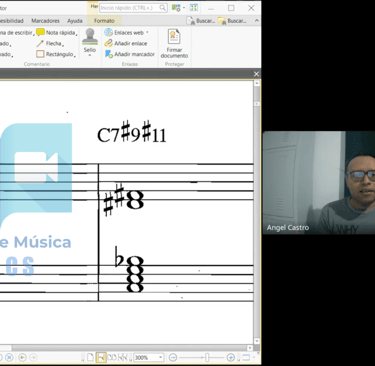Select the Nota rápida sticky note tool
375x366 pixels.
[x=56, y=32]
